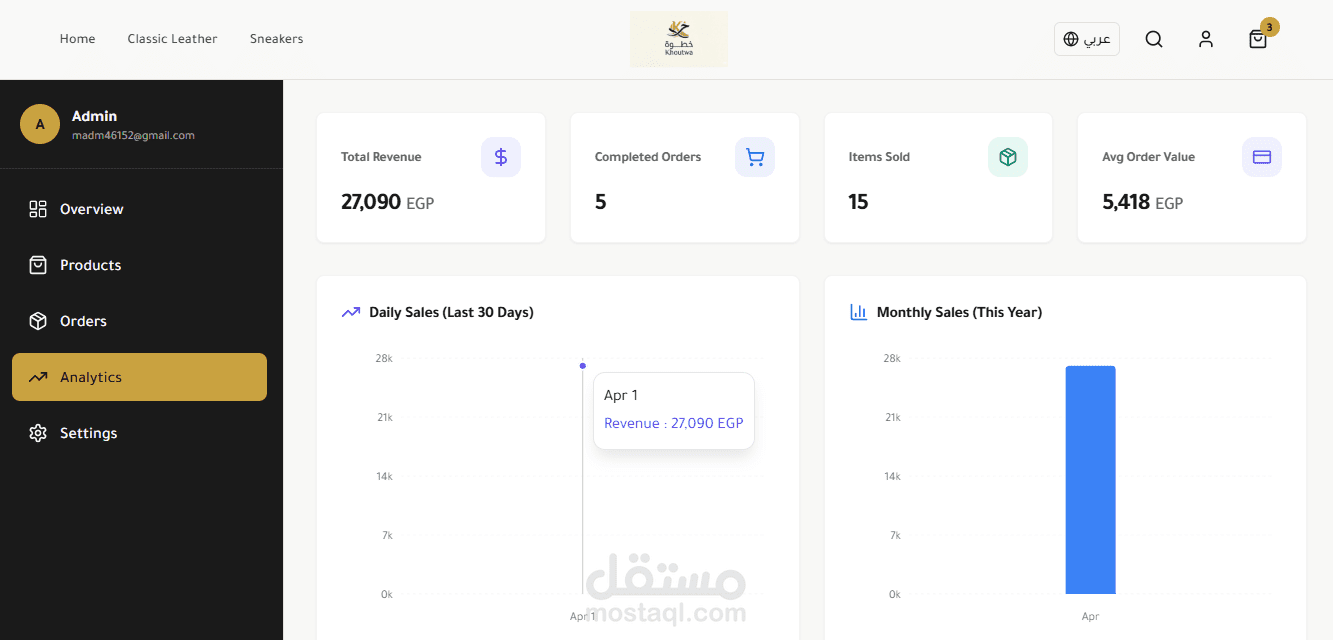The height and width of the screenshot is (640, 1333).
Task: Click the Admin name label
Action: [x=95, y=116]
